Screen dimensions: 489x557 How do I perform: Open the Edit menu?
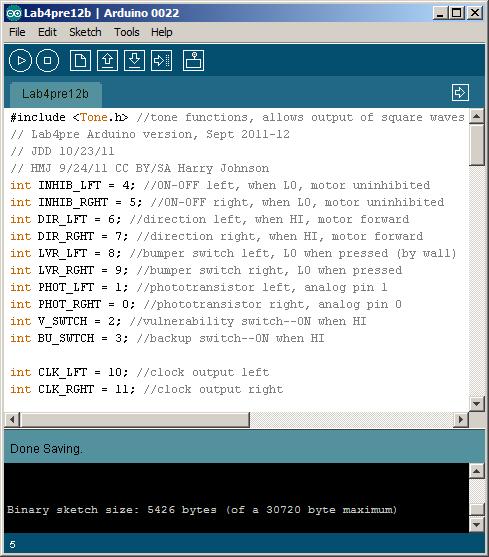click(47, 32)
